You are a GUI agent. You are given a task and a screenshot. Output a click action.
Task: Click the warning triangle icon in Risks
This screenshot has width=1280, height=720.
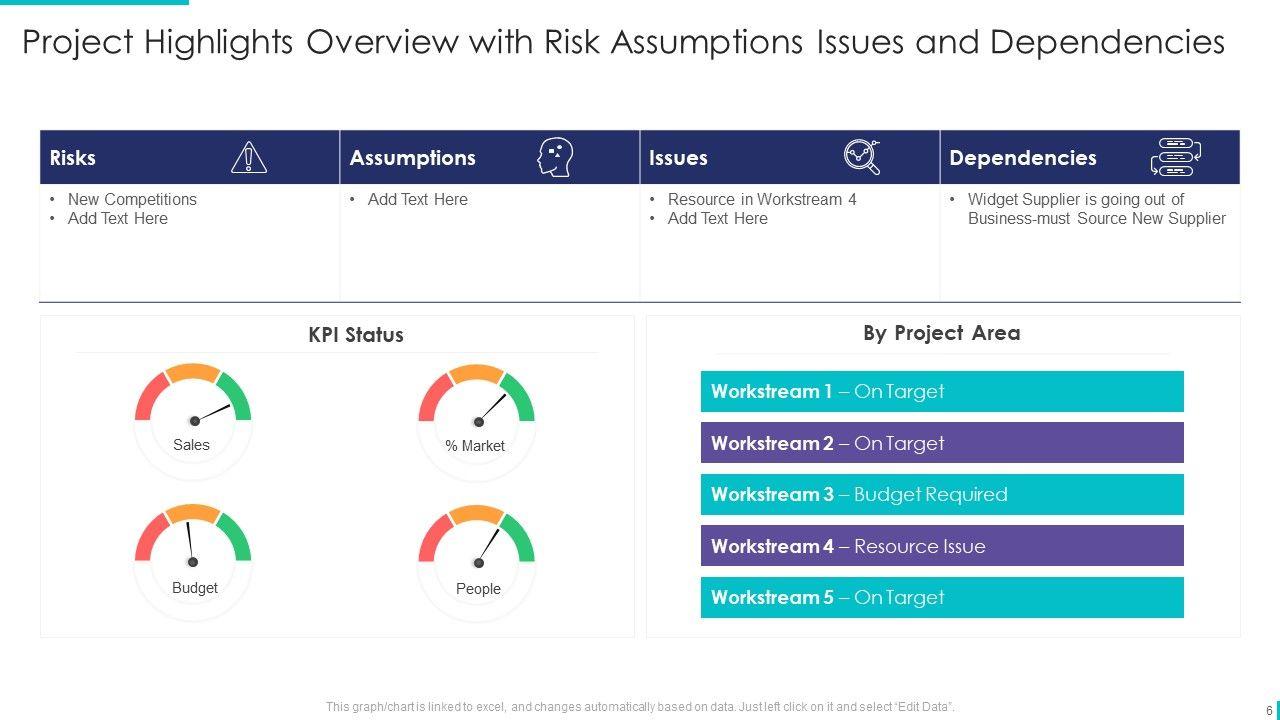click(x=248, y=157)
